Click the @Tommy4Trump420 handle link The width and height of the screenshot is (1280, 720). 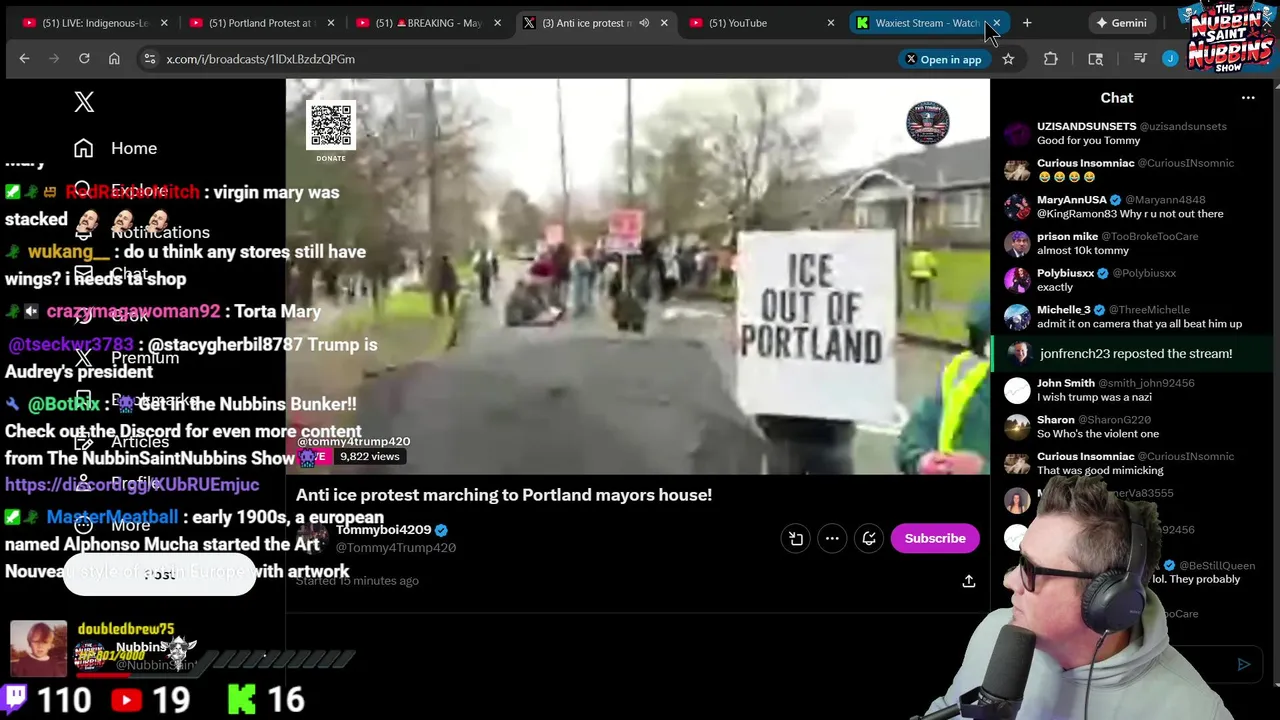coord(396,548)
